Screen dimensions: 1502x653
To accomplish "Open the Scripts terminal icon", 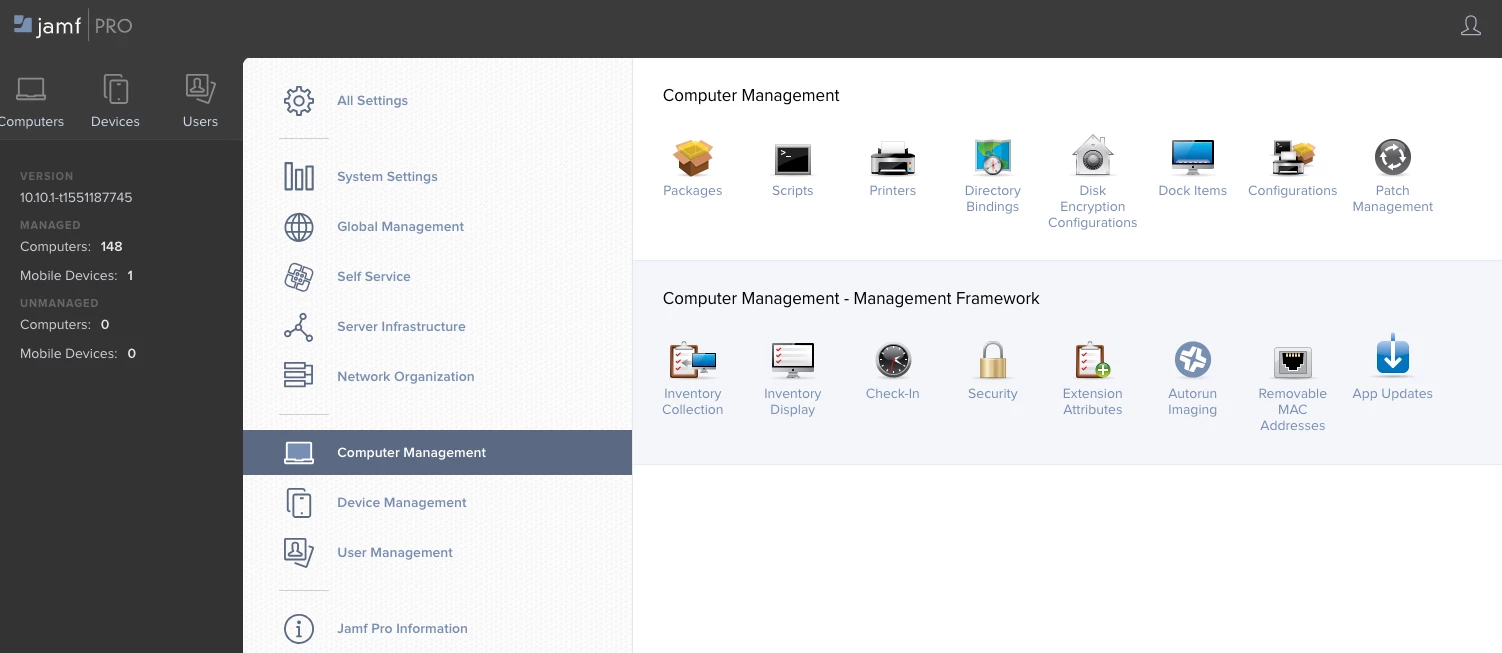I will (x=792, y=159).
